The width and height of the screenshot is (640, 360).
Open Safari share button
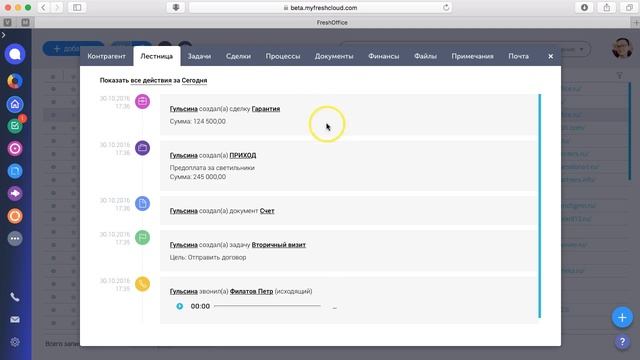[x=607, y=7]
